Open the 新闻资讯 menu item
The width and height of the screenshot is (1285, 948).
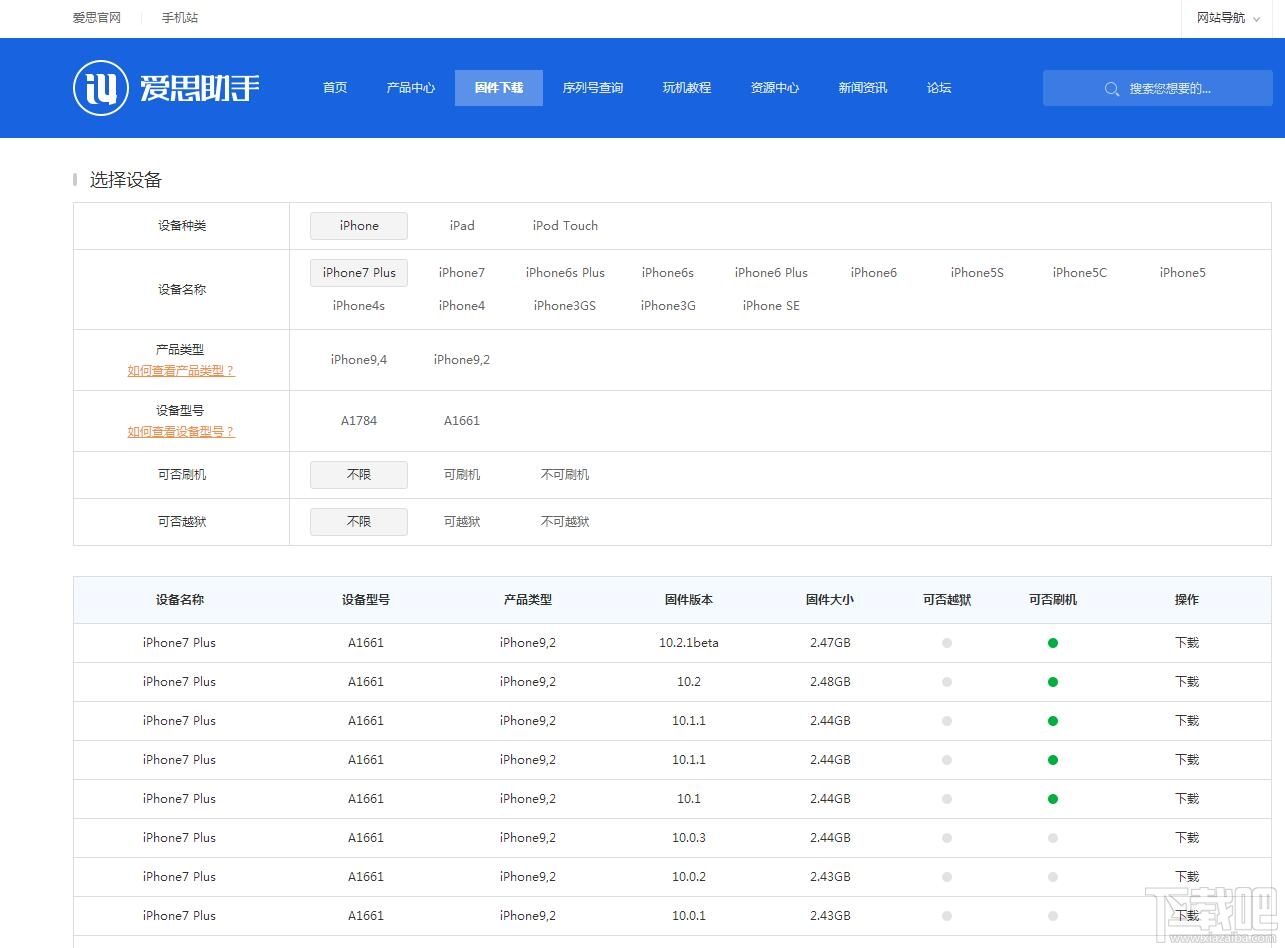(863, 88)
